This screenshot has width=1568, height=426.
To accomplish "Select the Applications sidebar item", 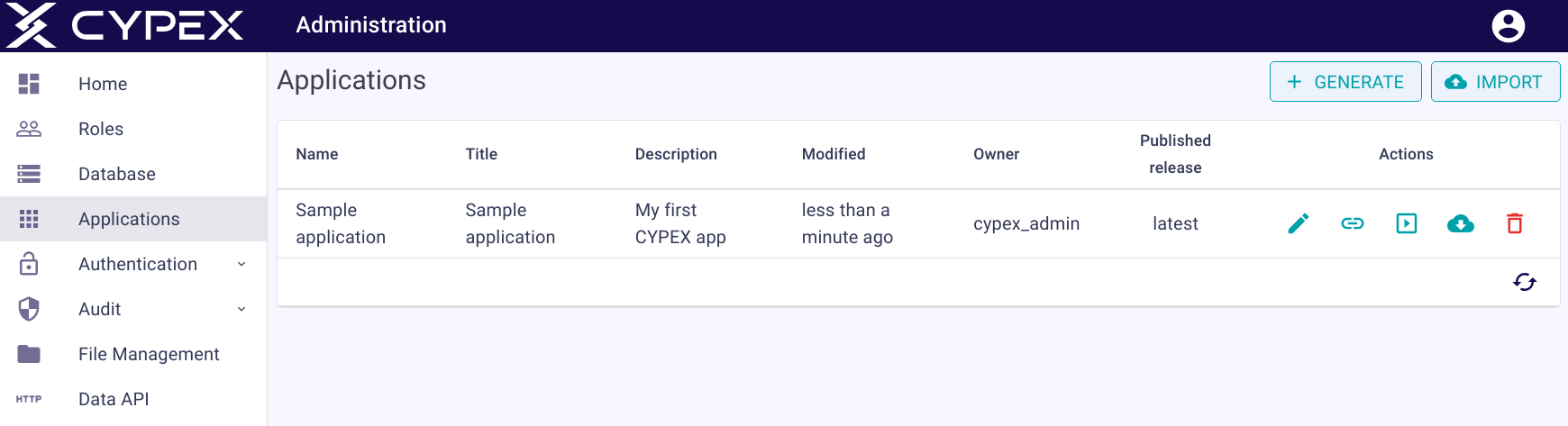I will click(129, 219).
